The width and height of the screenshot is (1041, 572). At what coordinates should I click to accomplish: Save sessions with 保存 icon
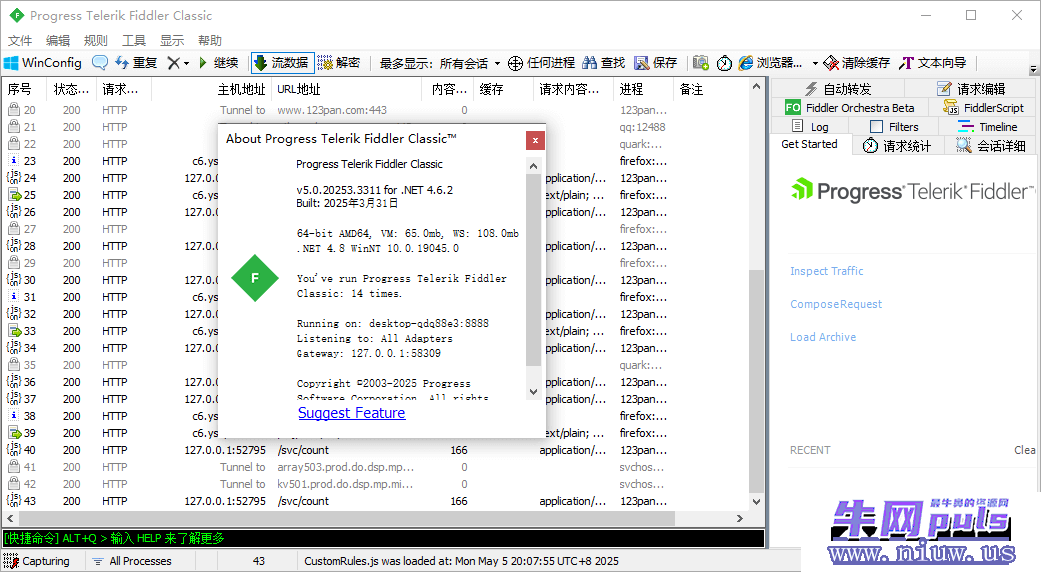click(x=656, y=63)
